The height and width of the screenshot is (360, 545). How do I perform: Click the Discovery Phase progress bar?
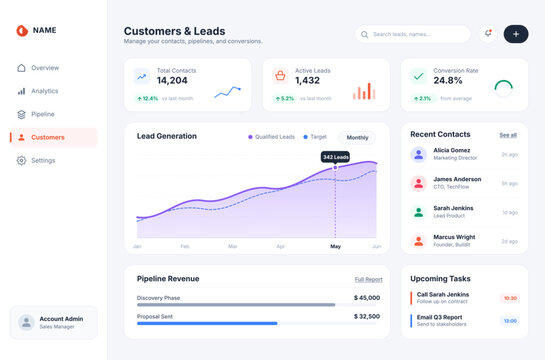point(257,305)
